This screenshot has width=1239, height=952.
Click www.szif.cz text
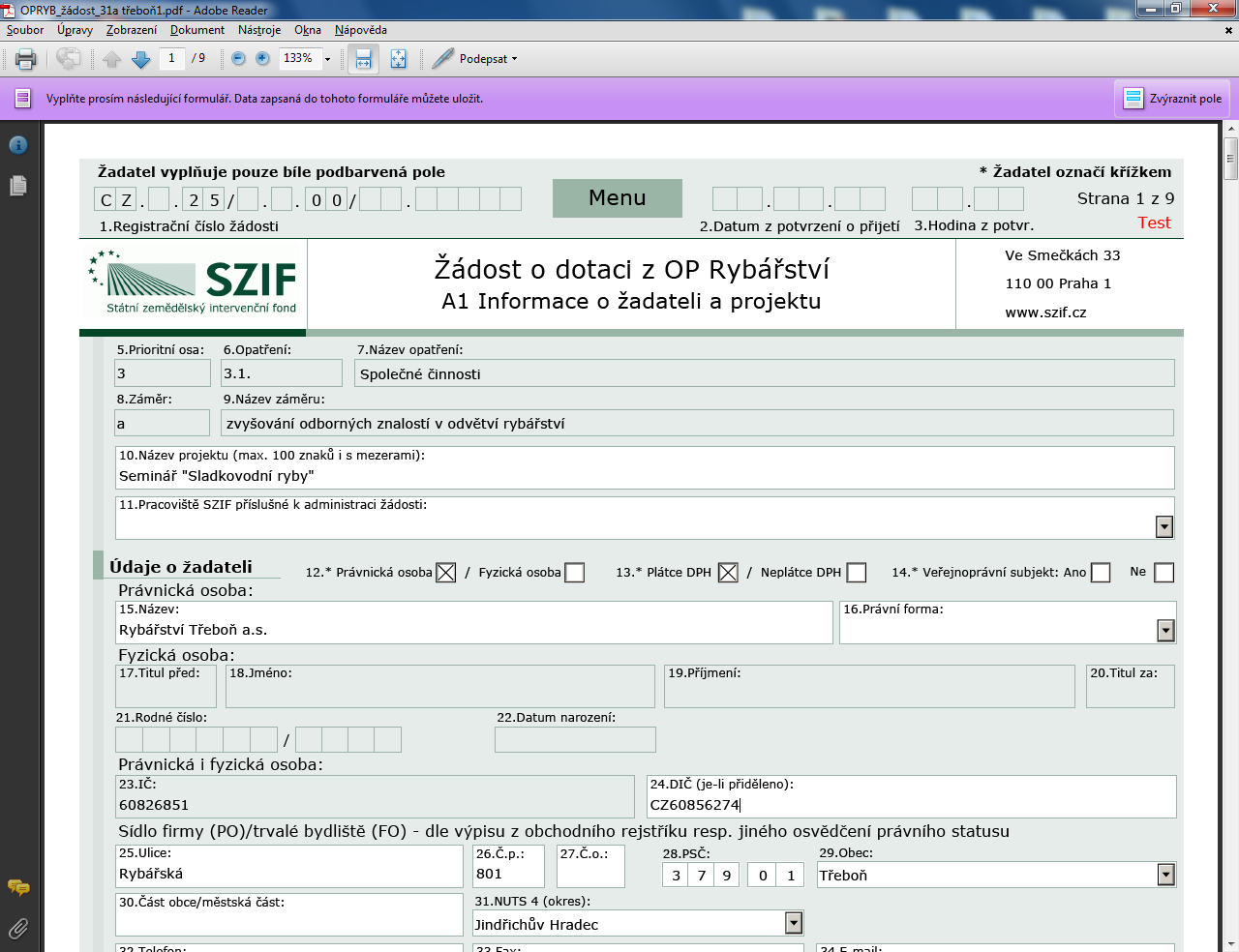(1045, 312)
